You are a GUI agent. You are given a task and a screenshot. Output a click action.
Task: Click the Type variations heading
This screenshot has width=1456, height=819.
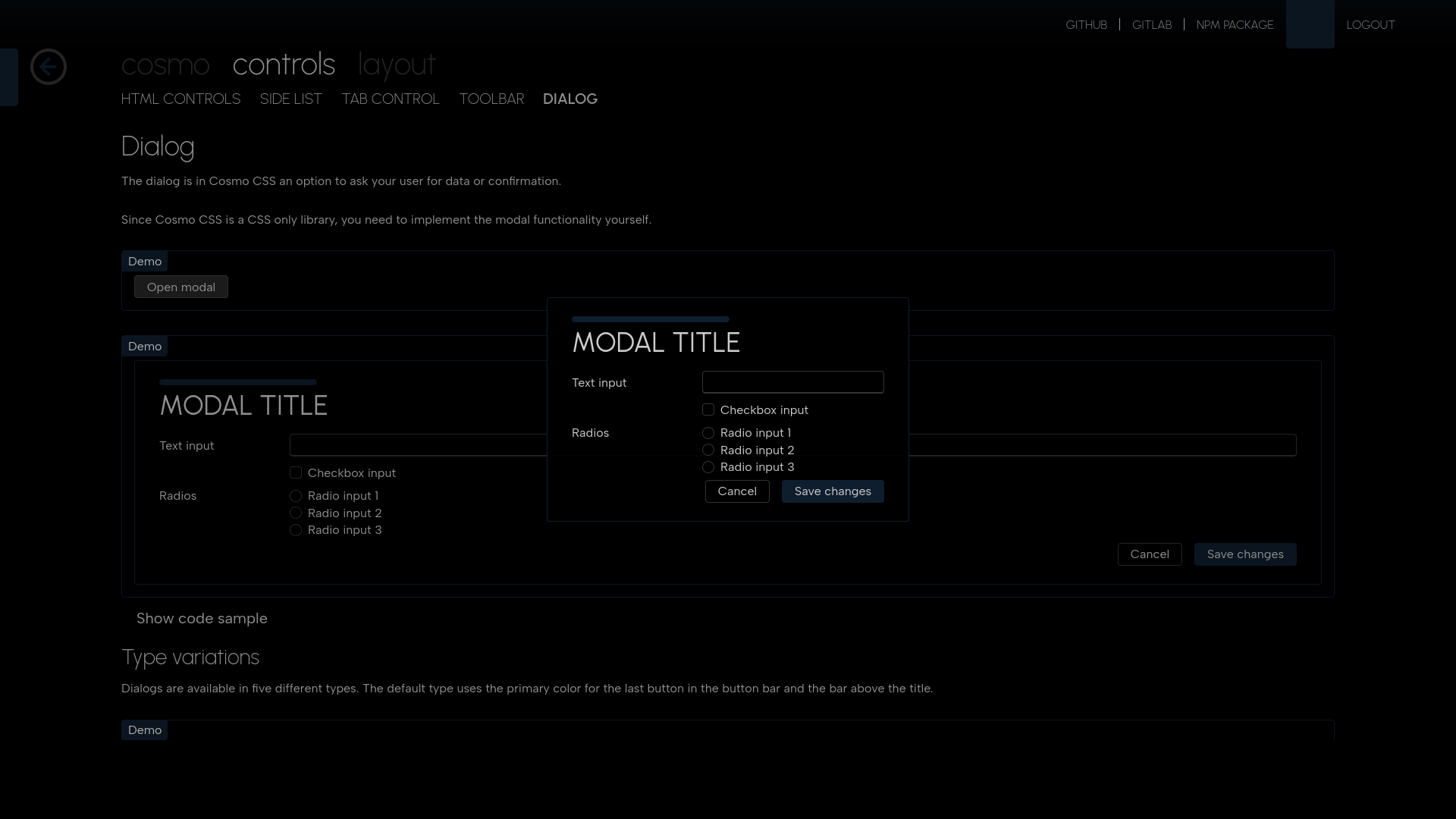point(190,657)
